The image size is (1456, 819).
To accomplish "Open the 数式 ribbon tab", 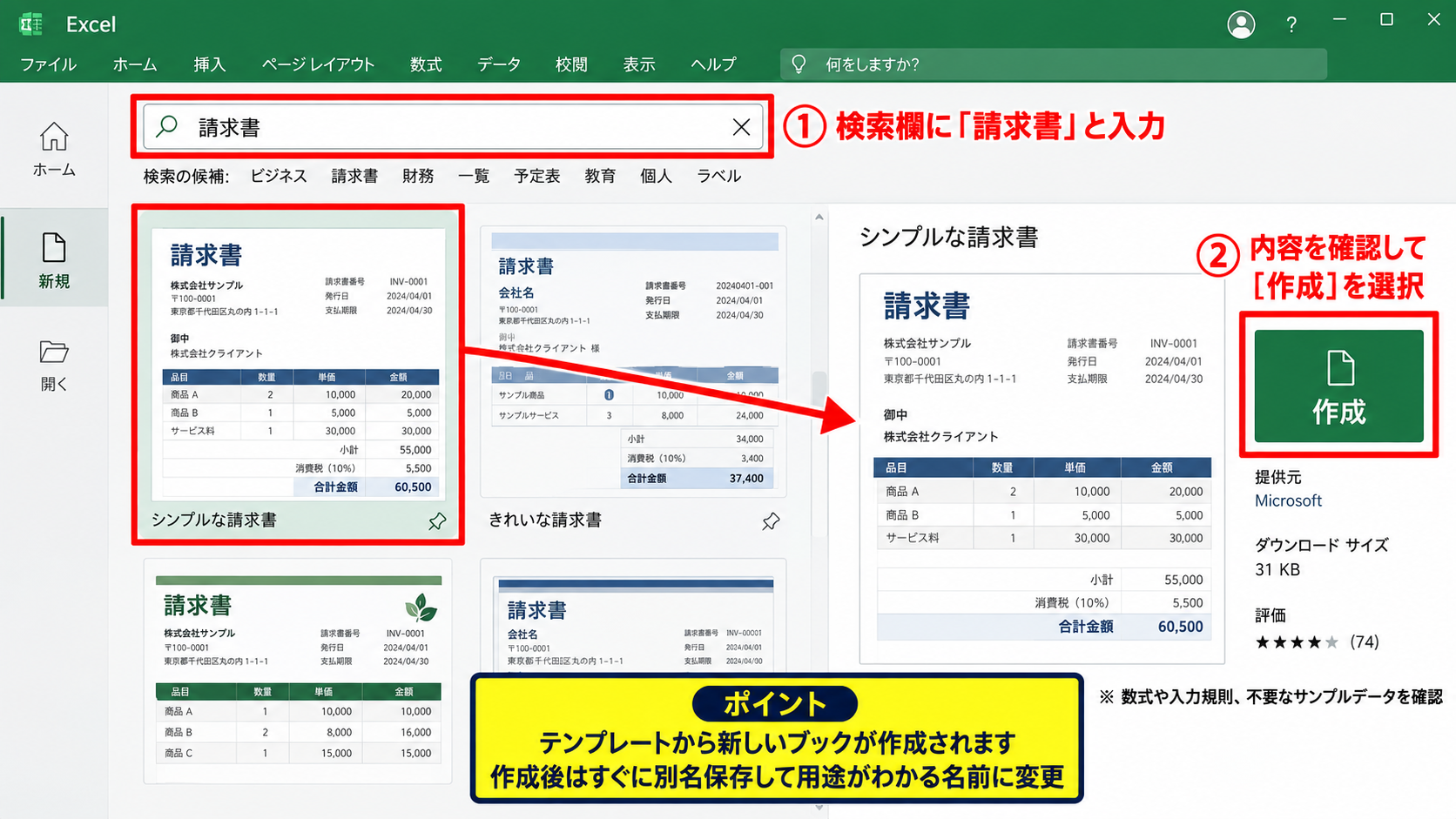I will coord(426,64).
